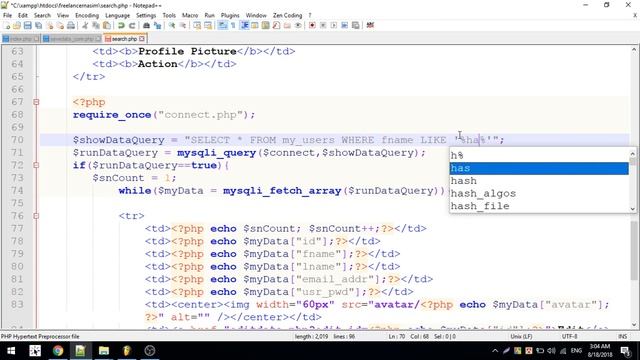Run macro multiple times icon

[x=345, y=26]
